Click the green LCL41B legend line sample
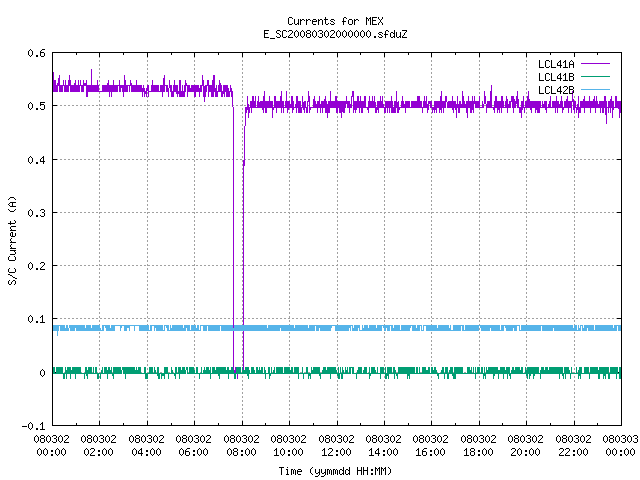Viewport: 640px width, 480px height. pyautogui.click(x=595, y=76)
